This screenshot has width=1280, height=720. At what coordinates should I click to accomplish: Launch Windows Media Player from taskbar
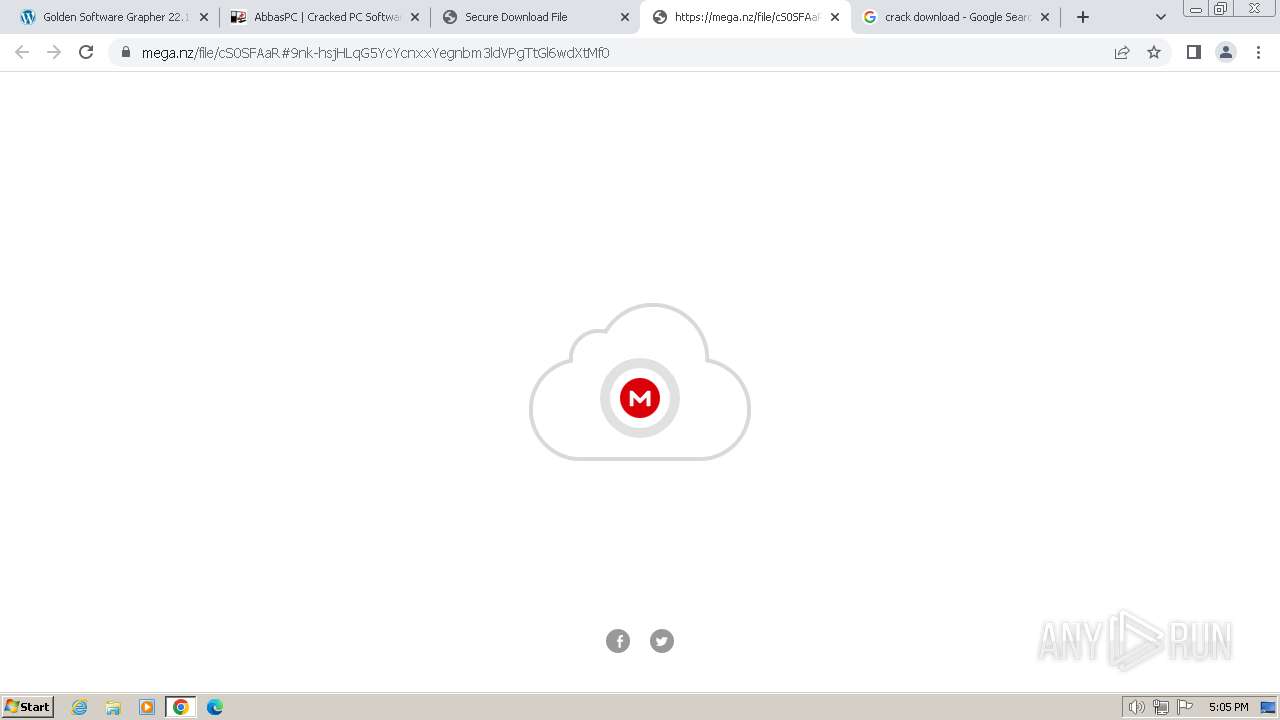click(147, 707)
